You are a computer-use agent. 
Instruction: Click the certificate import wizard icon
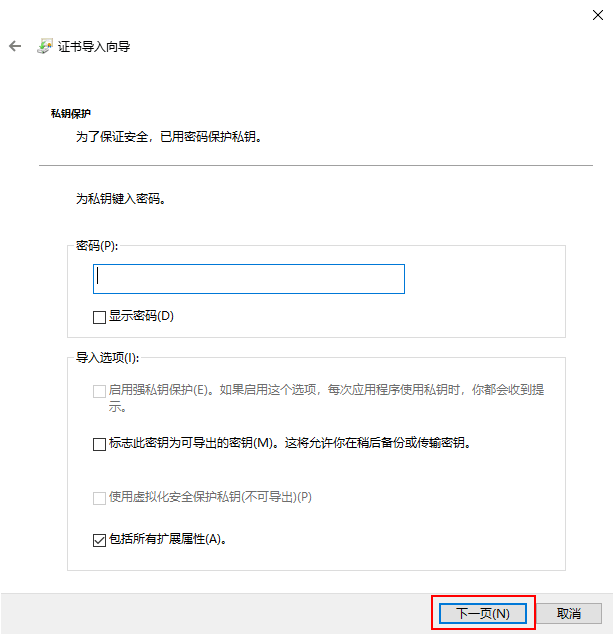point(45,46)
